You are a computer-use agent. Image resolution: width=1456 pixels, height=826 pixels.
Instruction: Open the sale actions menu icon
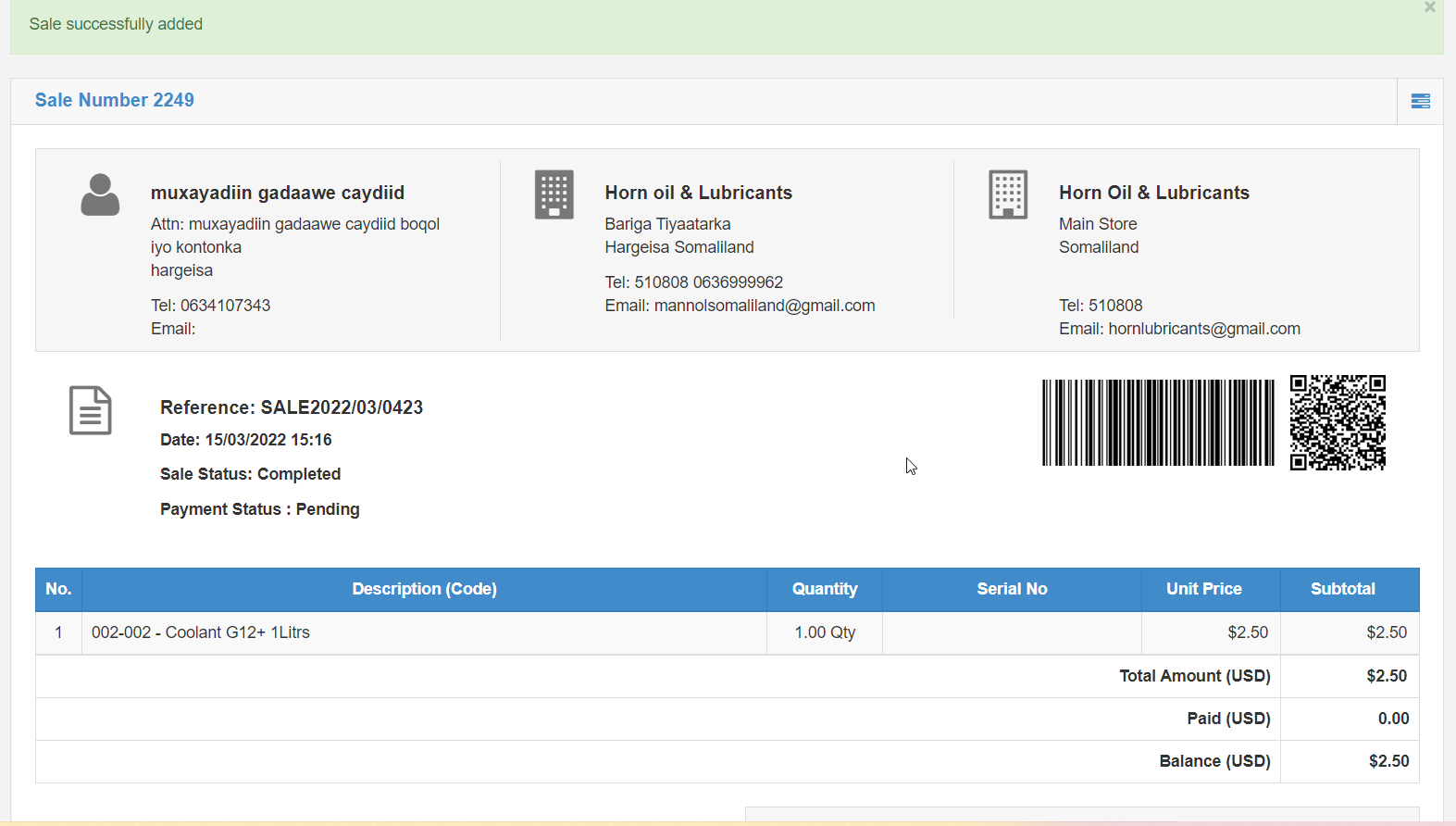[1420, 101]
